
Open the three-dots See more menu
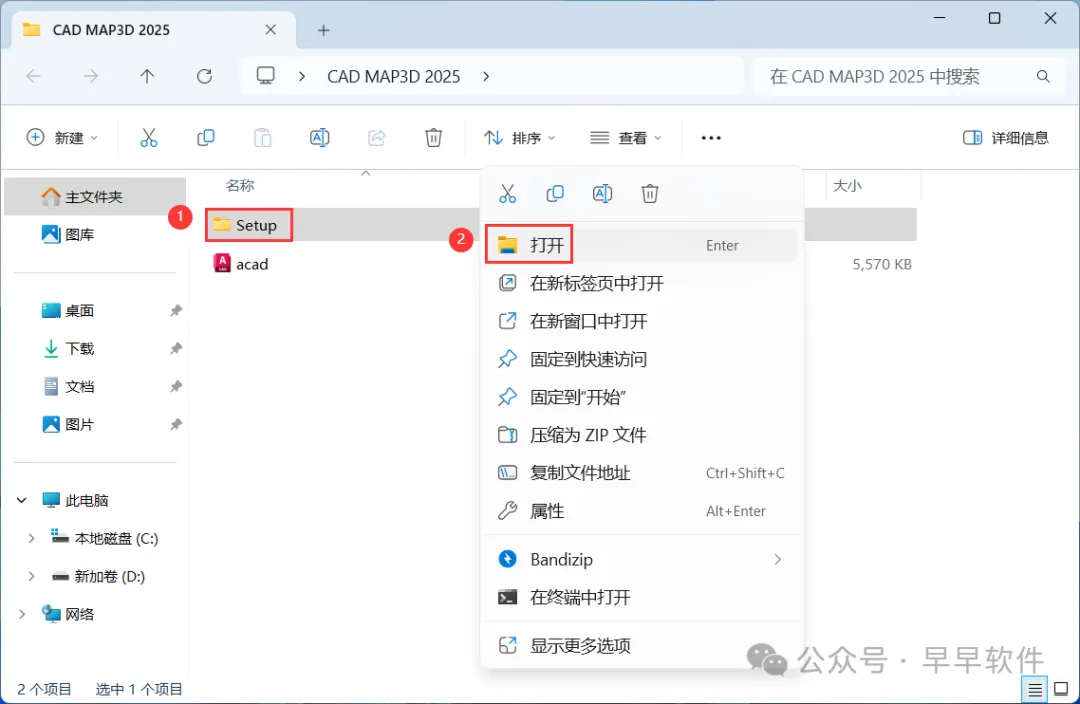[711, 138]
